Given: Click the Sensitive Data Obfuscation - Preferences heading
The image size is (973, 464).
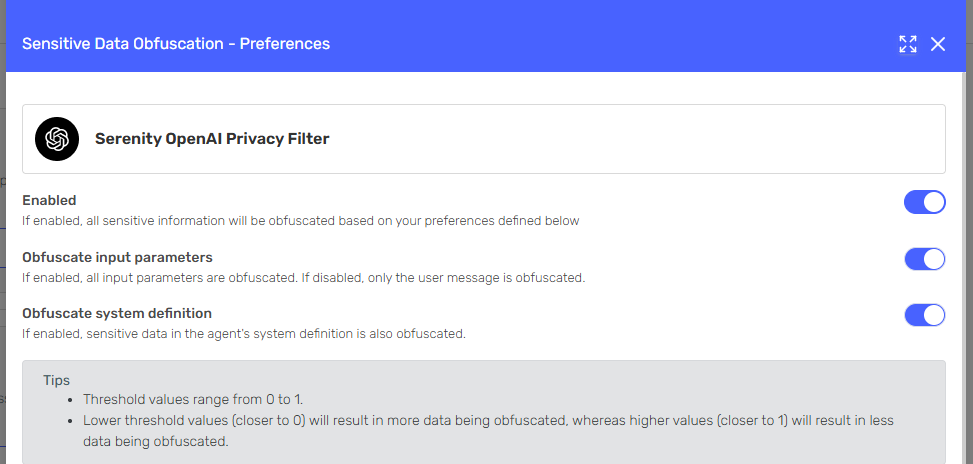Looking at the screenshot, I should (176, 44).
